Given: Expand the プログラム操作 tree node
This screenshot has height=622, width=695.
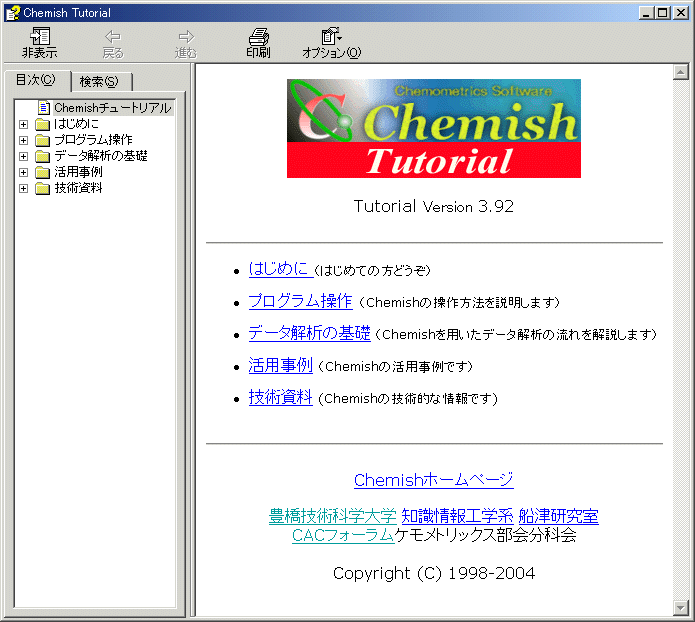Looking at the screenshot, I should pyautogui.click(x=23, y=141).
